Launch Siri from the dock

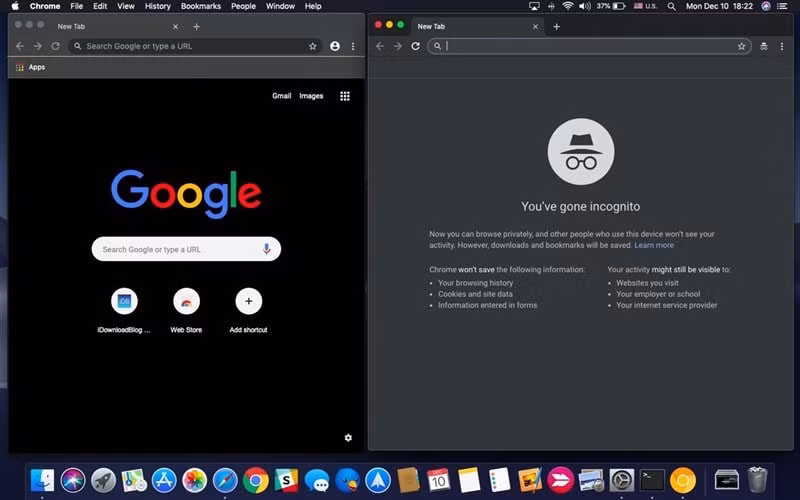73,480
